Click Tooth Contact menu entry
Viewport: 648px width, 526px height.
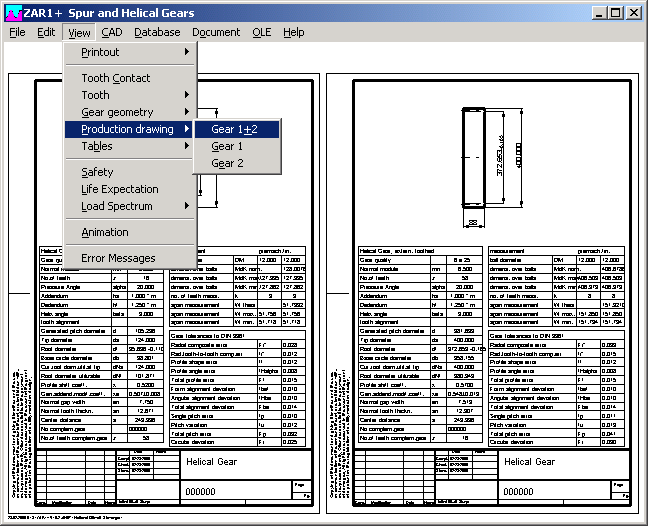(x=116, y=78)
